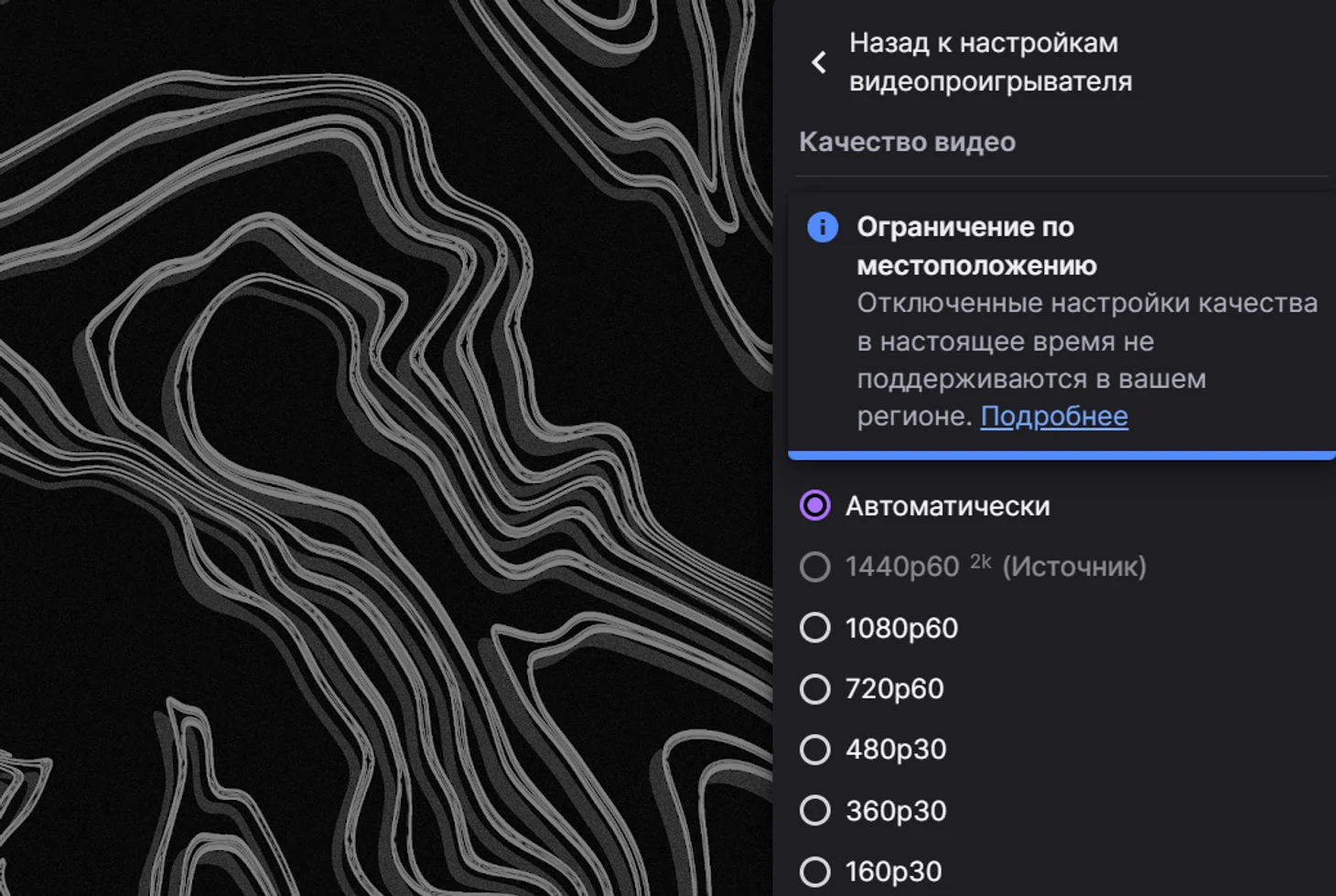This screenshot has height=896, width=1336.
Task: Click the blue info icon in location notice
Action: click(823, 227)
